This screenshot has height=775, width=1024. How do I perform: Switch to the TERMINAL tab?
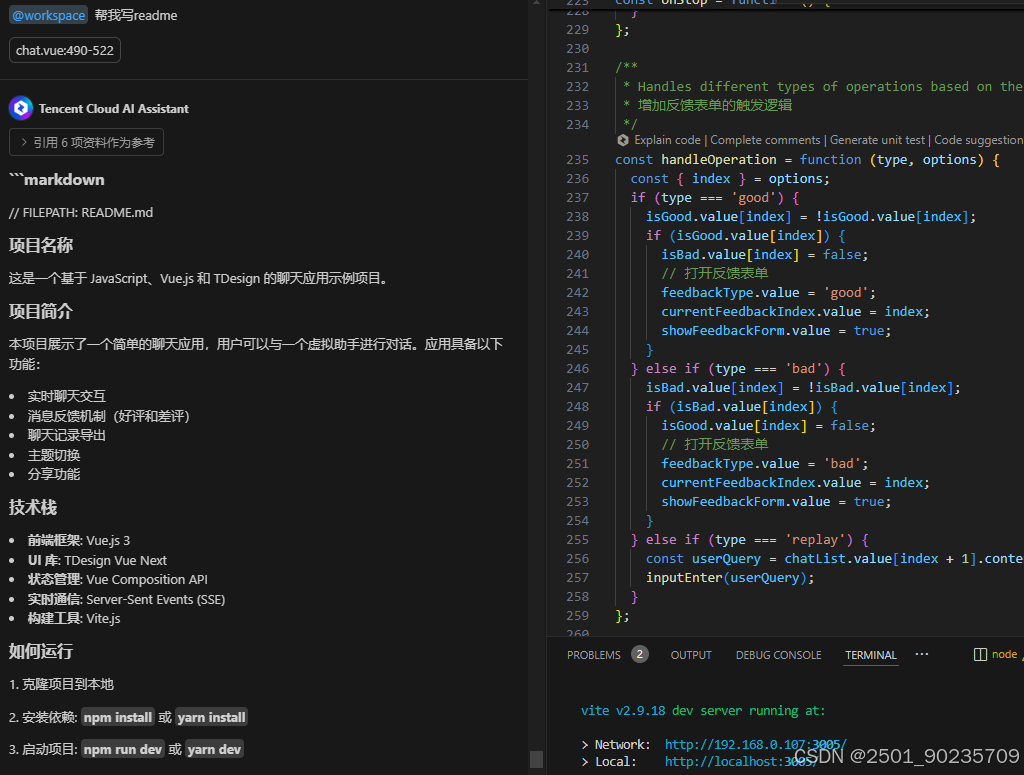click(x=871, y=655)
